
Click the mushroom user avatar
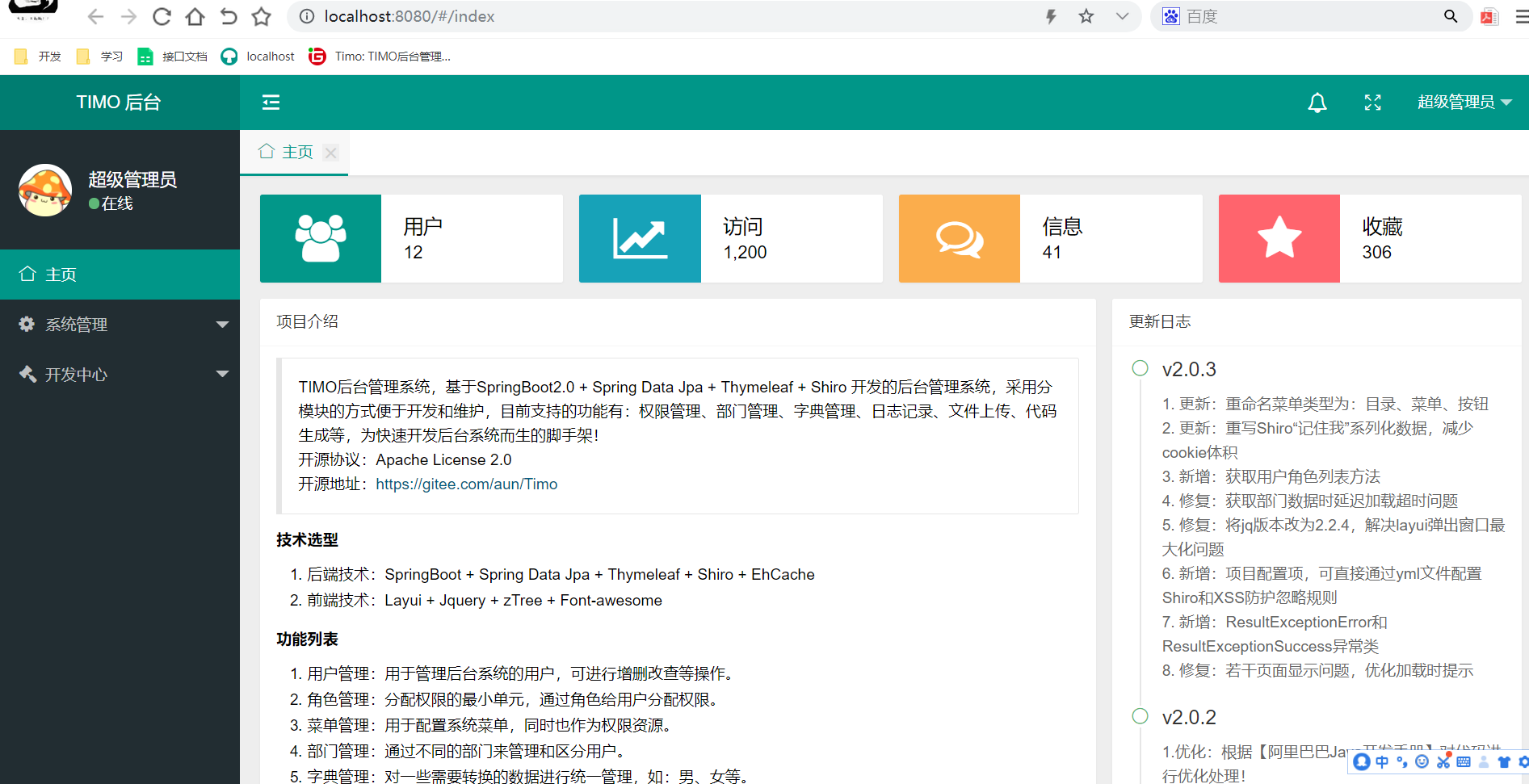pyautogui.click(x=45, y=191)
